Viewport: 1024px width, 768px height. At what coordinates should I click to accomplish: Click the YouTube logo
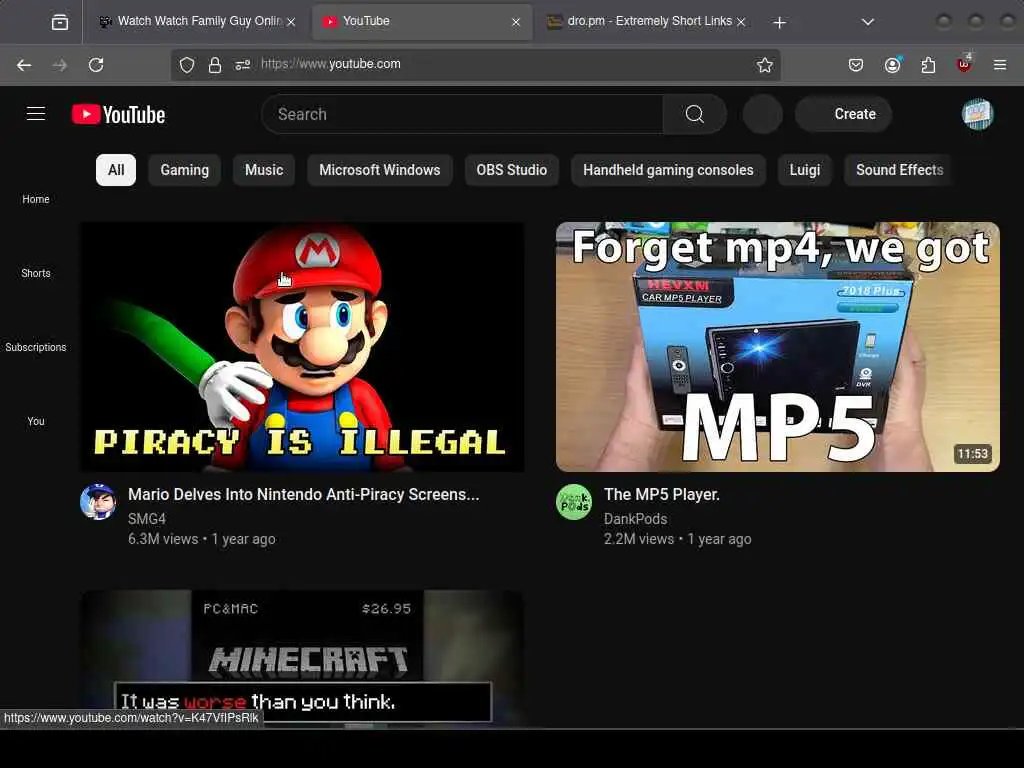point(118,114)
